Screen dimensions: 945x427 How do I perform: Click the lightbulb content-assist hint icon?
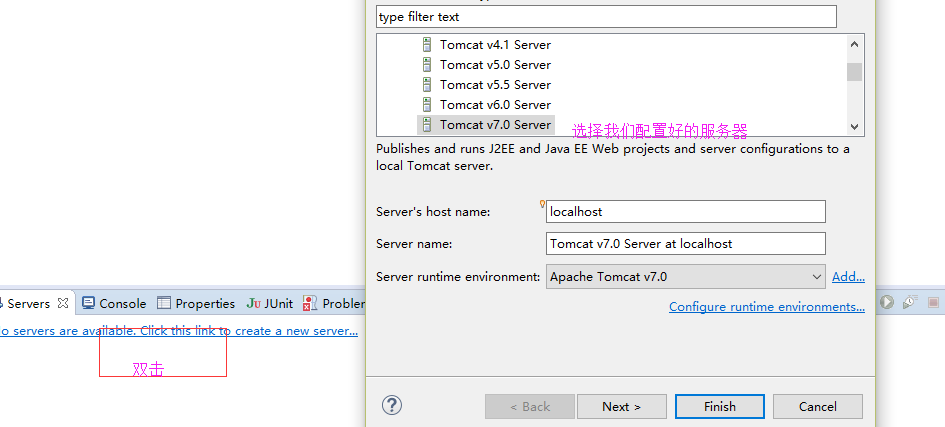[x=542, y=204]
